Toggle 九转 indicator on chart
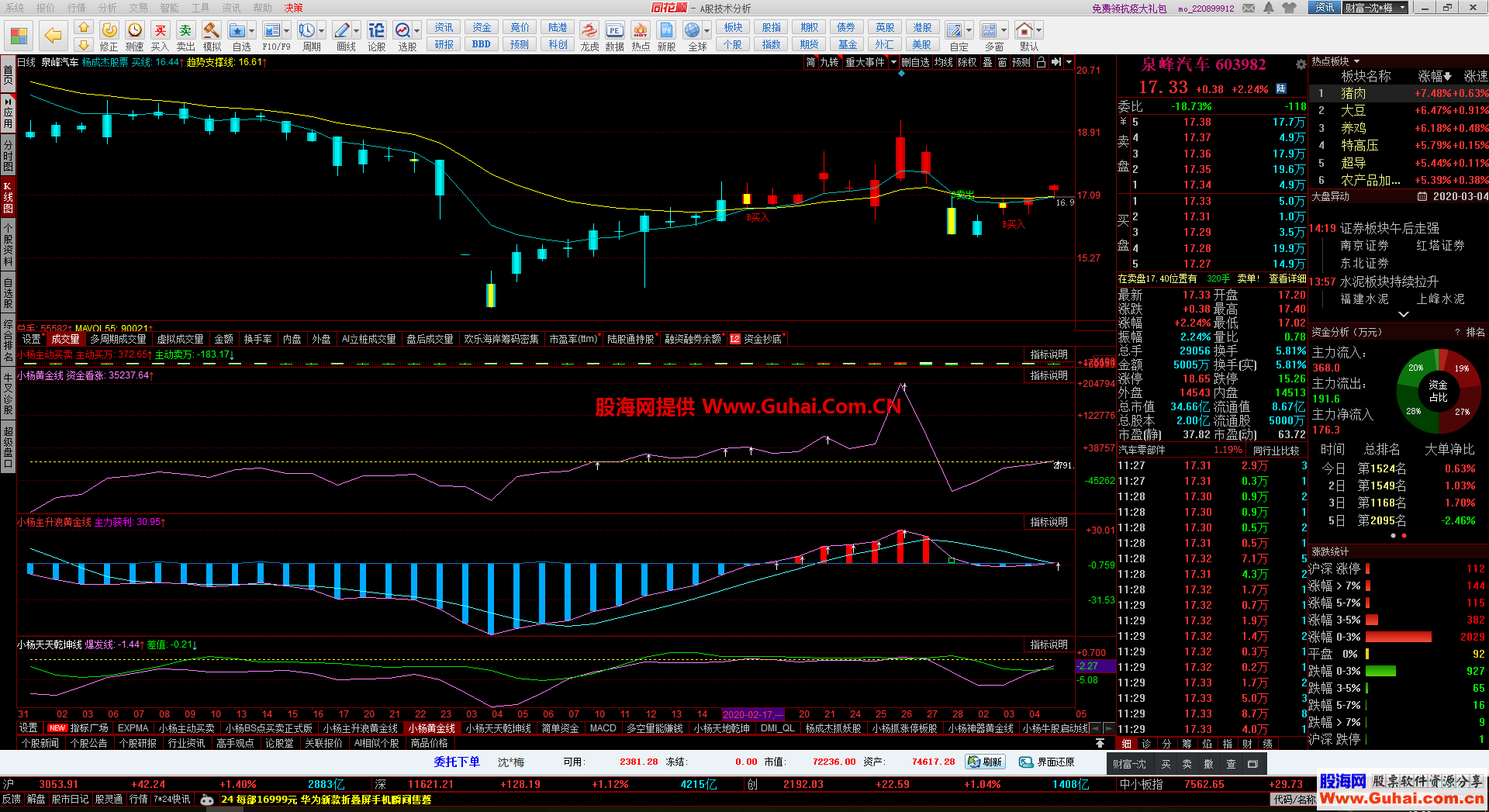Image resolution: width=1489 pixels, height=812 pixels. (x=829, y=62)
